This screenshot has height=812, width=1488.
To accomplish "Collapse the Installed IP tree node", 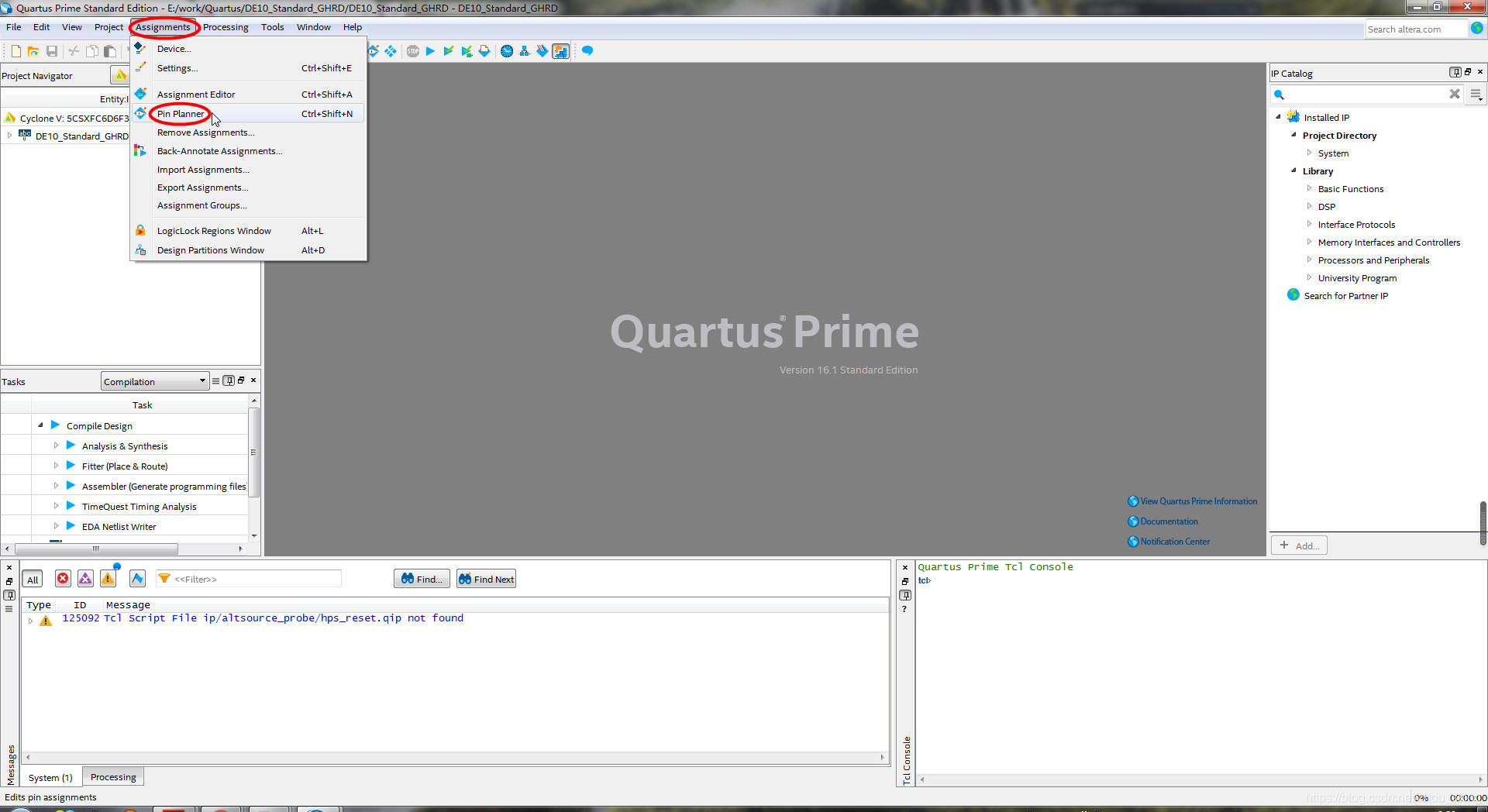I will tap(1278, 117).
